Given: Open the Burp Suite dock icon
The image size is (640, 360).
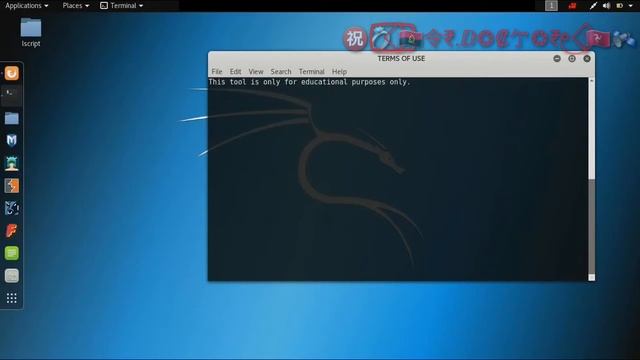Looking at the screenshot, I should pos(11,186).
